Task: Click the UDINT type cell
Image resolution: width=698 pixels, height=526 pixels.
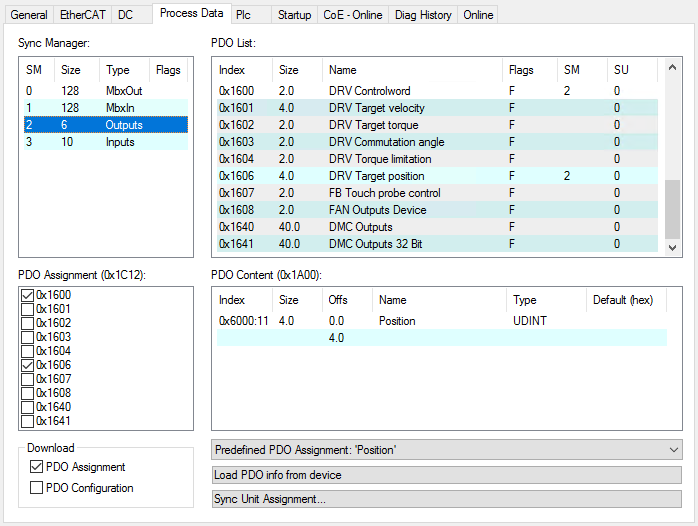Action: [530, 321]
